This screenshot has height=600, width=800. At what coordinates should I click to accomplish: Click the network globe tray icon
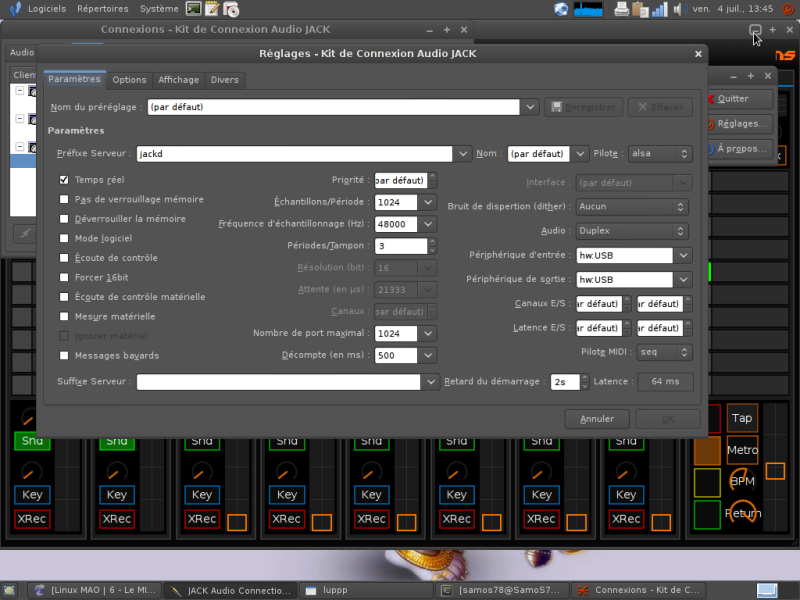tap(561, 9)
